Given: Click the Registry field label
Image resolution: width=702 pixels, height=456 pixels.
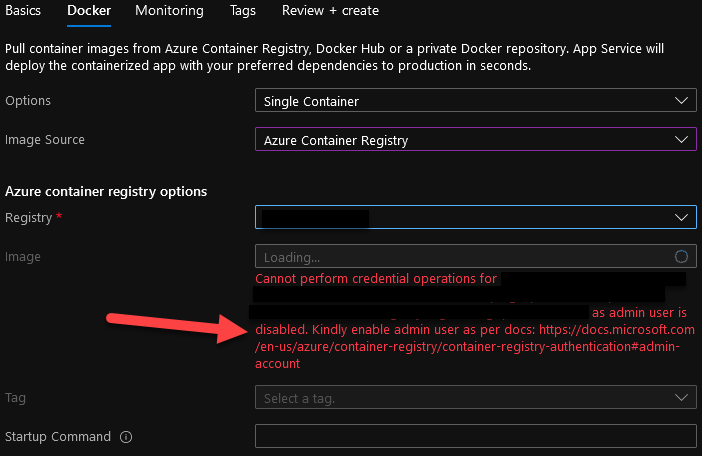Looking at the screenshot, I should pyautogui.click(x=27, y=217).
